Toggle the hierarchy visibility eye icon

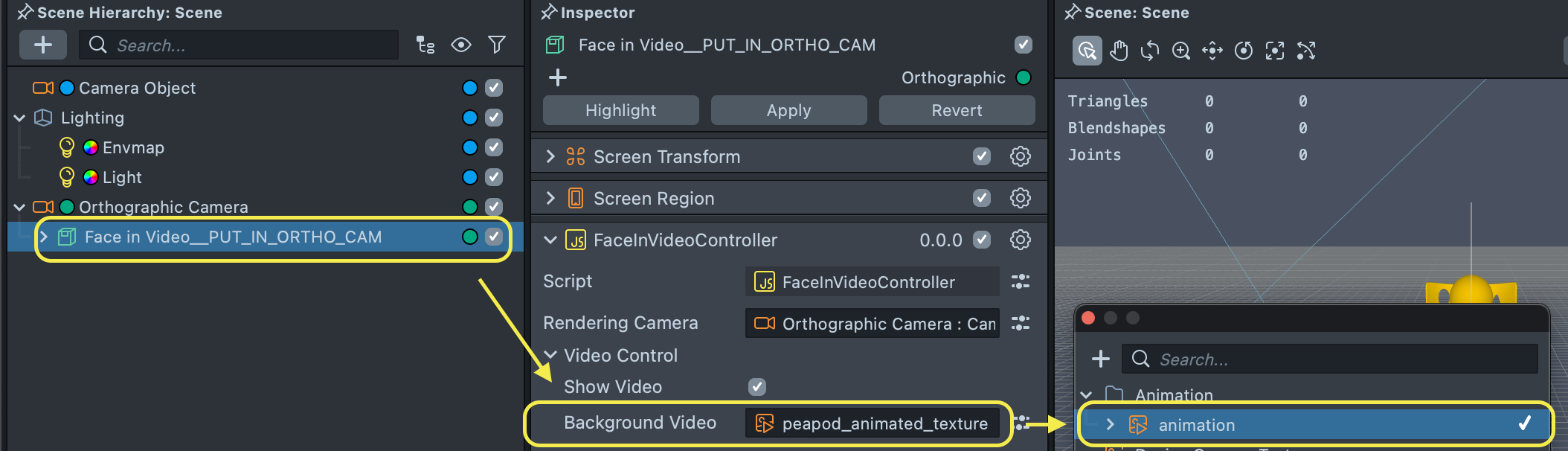461,45
